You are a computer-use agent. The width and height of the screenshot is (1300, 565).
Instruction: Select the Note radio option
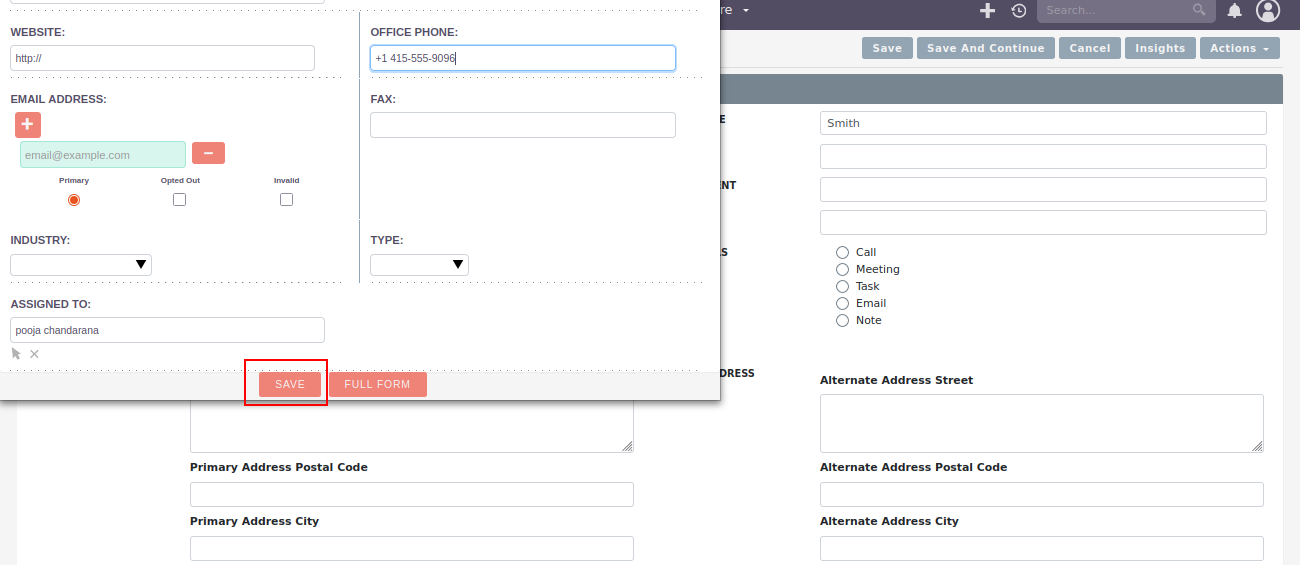click(842, 321)
